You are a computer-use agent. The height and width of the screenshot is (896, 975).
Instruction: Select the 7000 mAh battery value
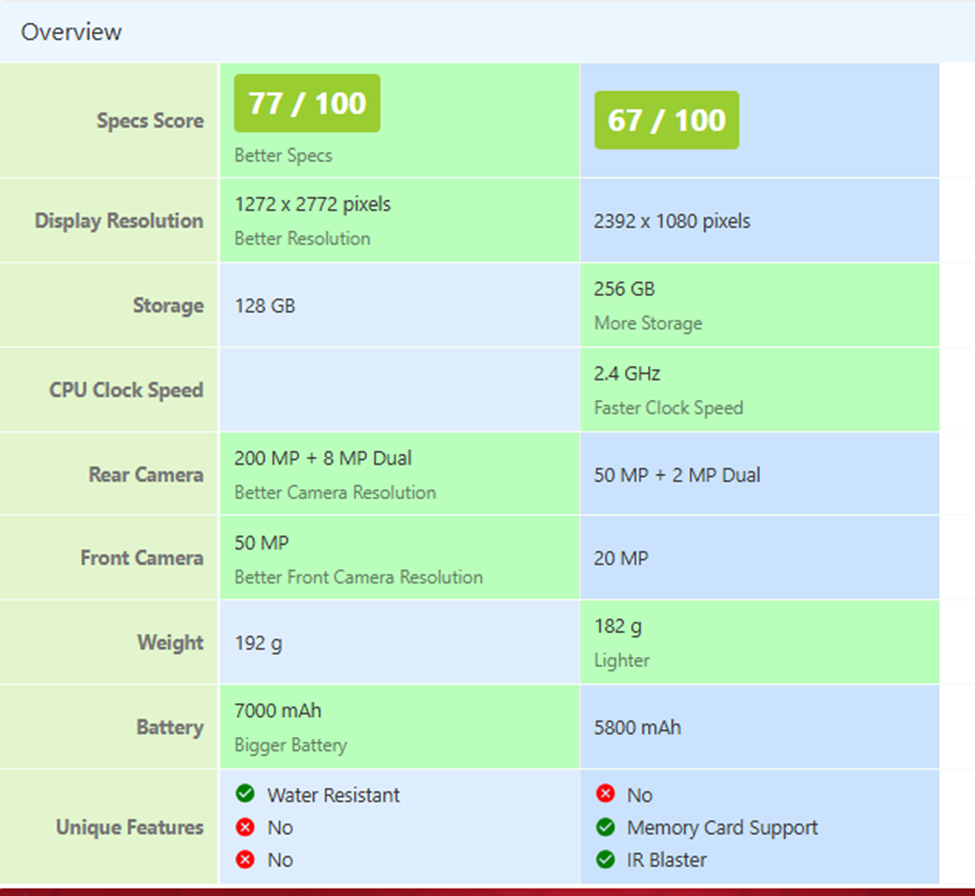pos(278,711)
